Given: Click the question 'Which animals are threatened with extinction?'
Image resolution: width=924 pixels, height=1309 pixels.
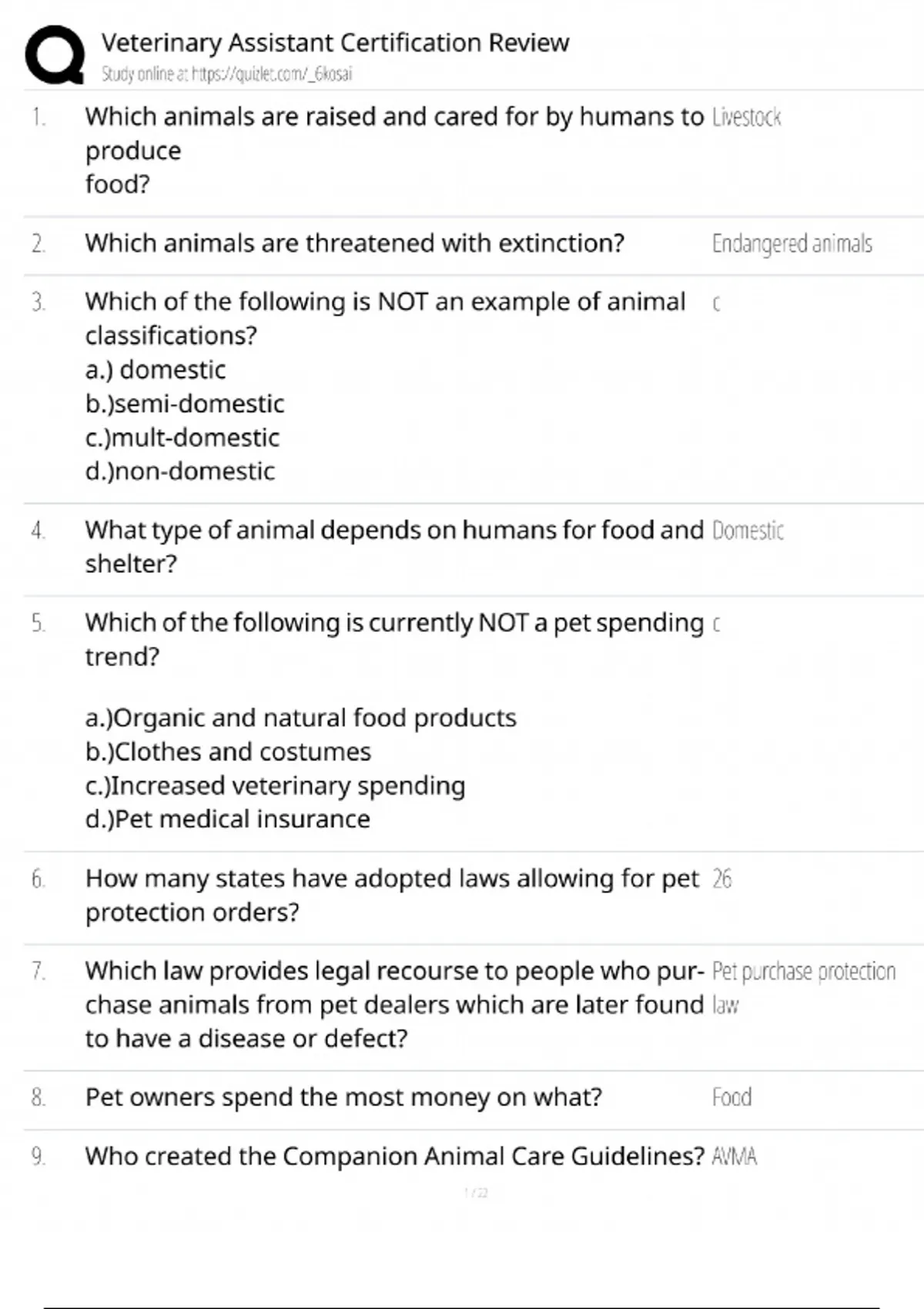Looking at the screenshot, I should click(354, 243).
